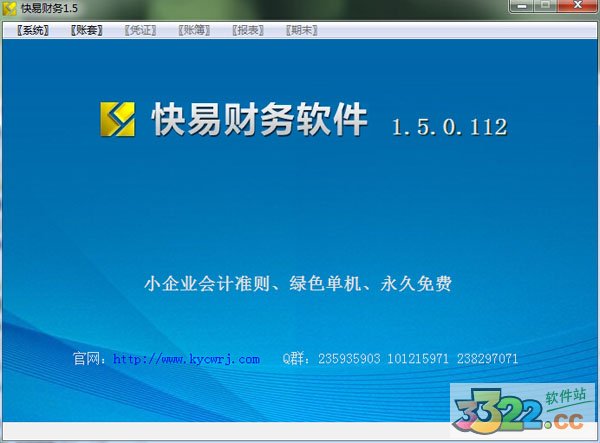Click the 官网 label
Screen dimensions: 600x443
tap(87, 359)
